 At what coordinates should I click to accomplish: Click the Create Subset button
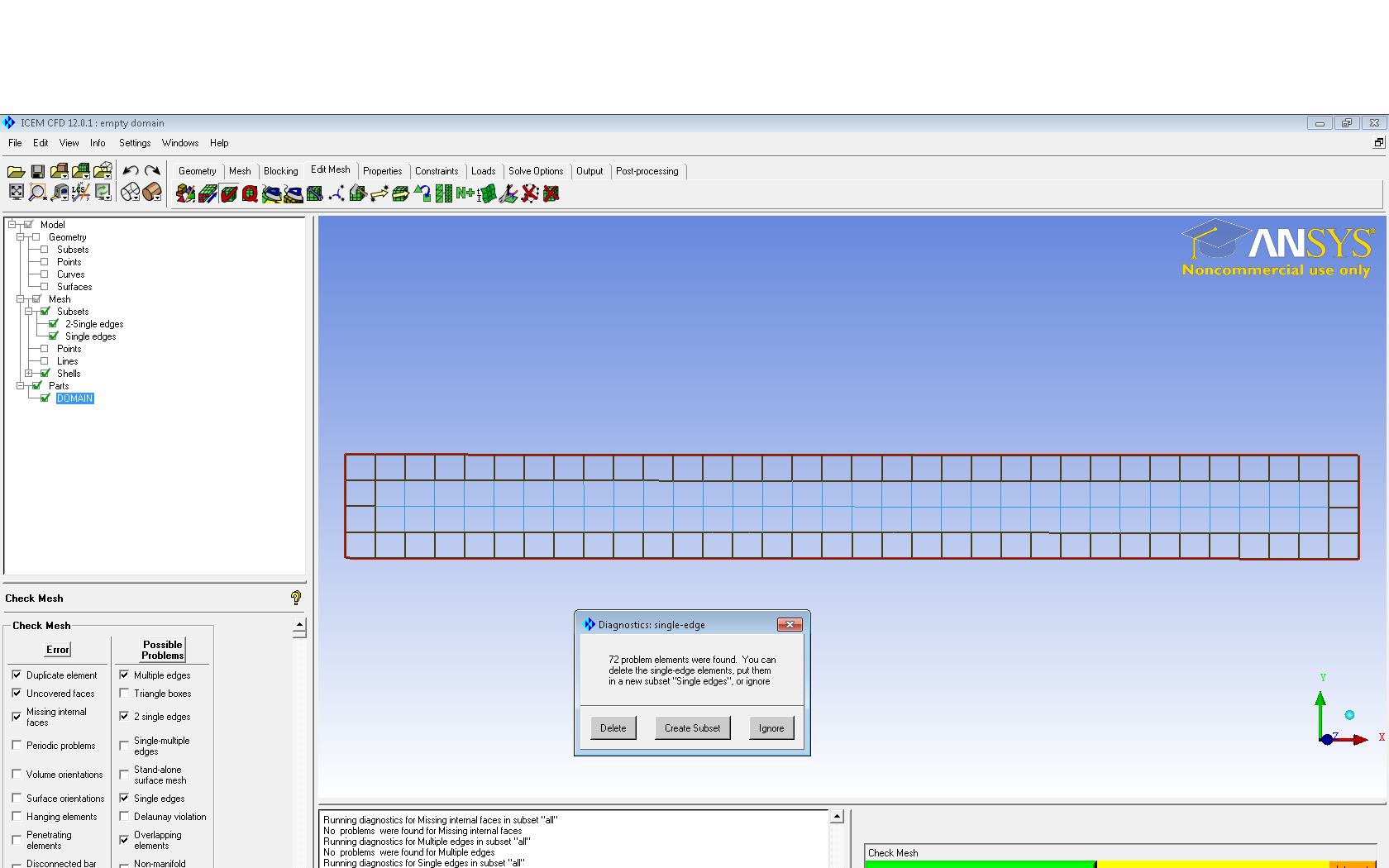692,728
